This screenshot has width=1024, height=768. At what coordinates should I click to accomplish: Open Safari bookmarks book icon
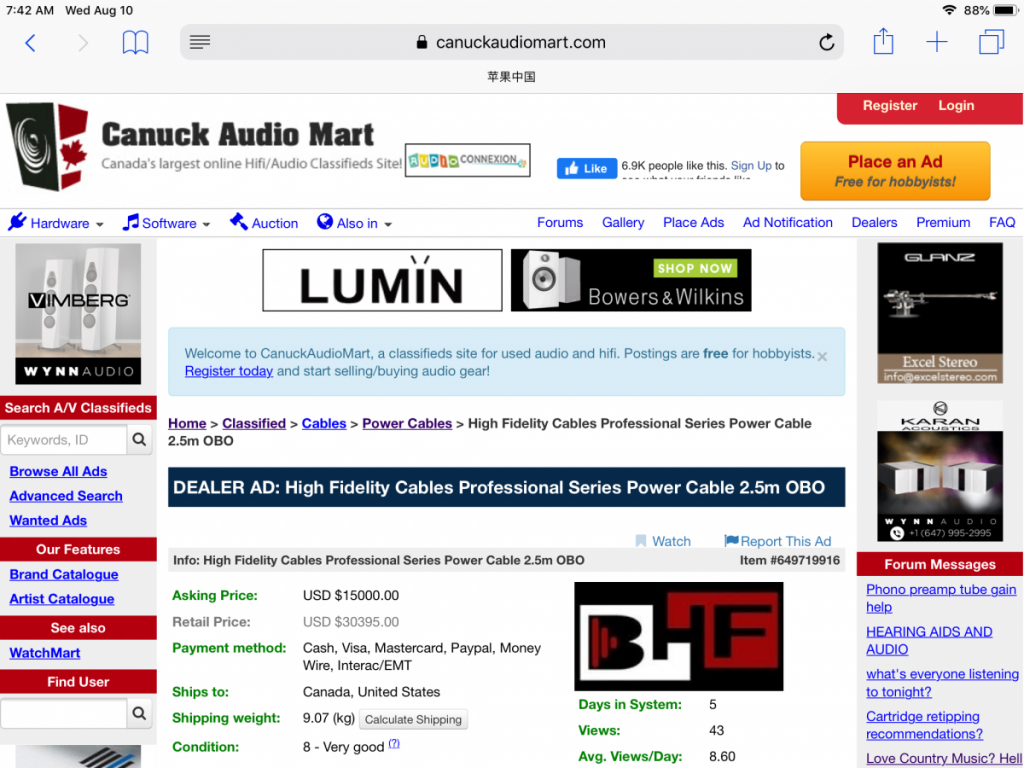tap(135, 43)
